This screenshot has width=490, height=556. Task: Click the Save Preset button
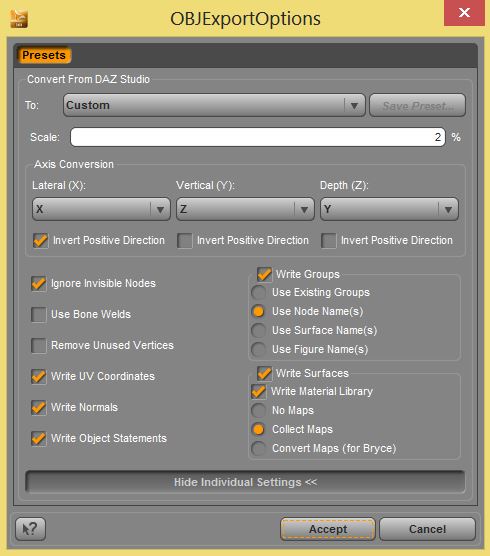(417, 105)
